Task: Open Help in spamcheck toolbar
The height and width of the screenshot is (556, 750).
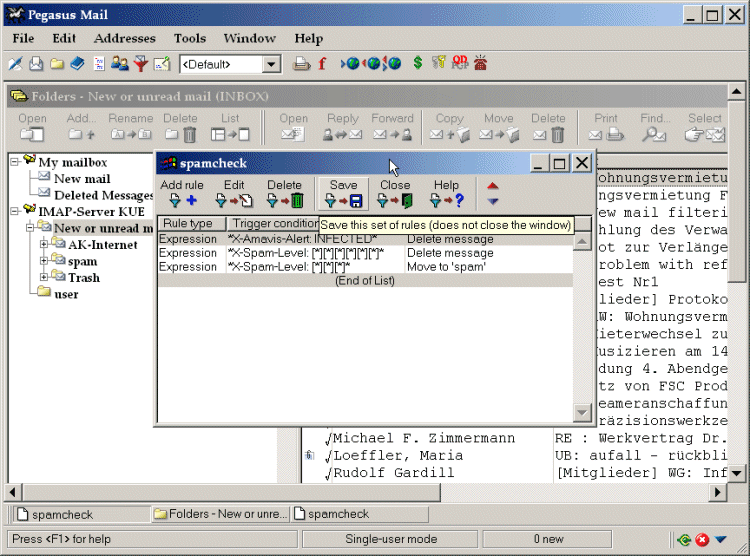Action: (446, 193)
